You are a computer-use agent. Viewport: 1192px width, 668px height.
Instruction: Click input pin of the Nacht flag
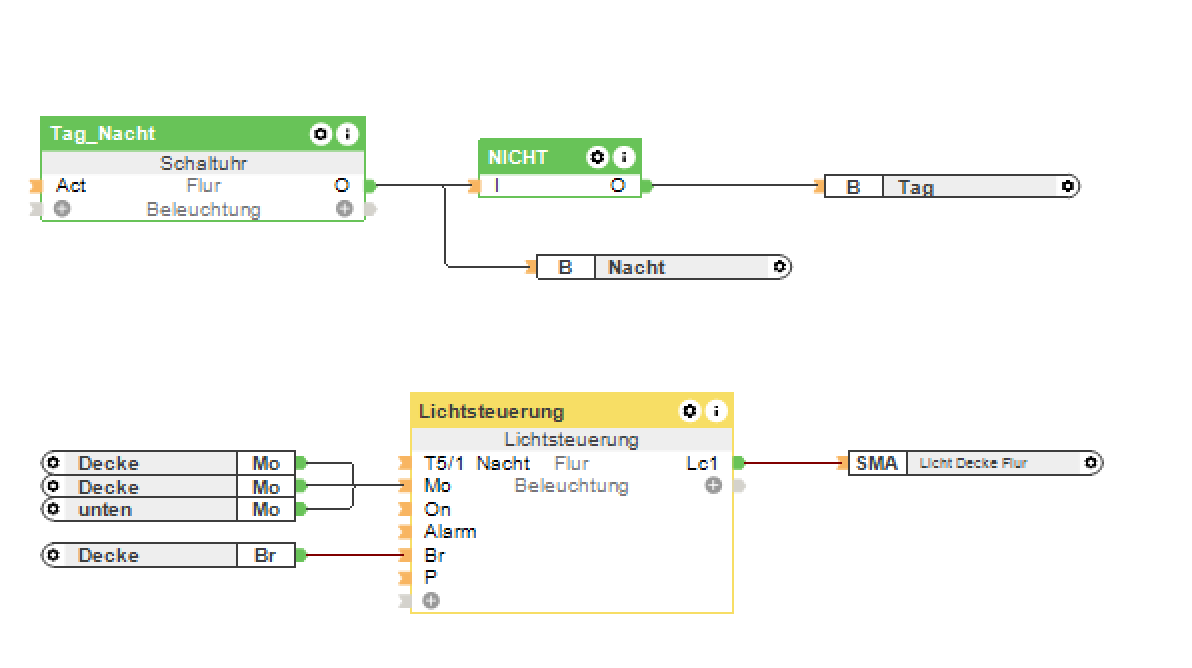pyautogui.click(x=531, y=267)
